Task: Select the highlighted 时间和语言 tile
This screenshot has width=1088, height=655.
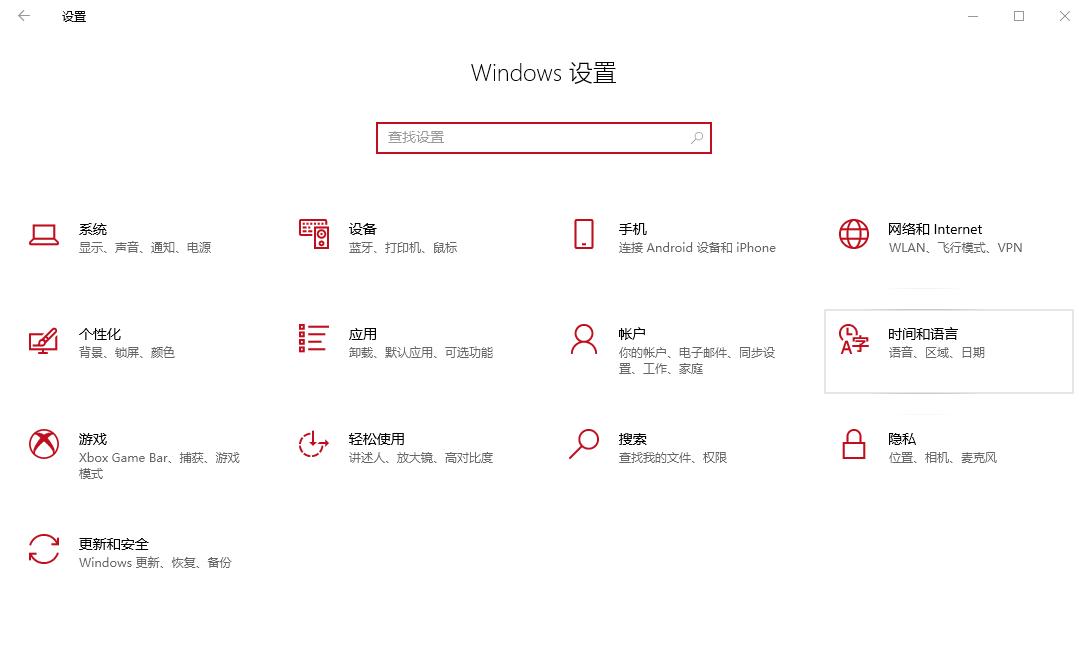Action: (x=948, y=351)
